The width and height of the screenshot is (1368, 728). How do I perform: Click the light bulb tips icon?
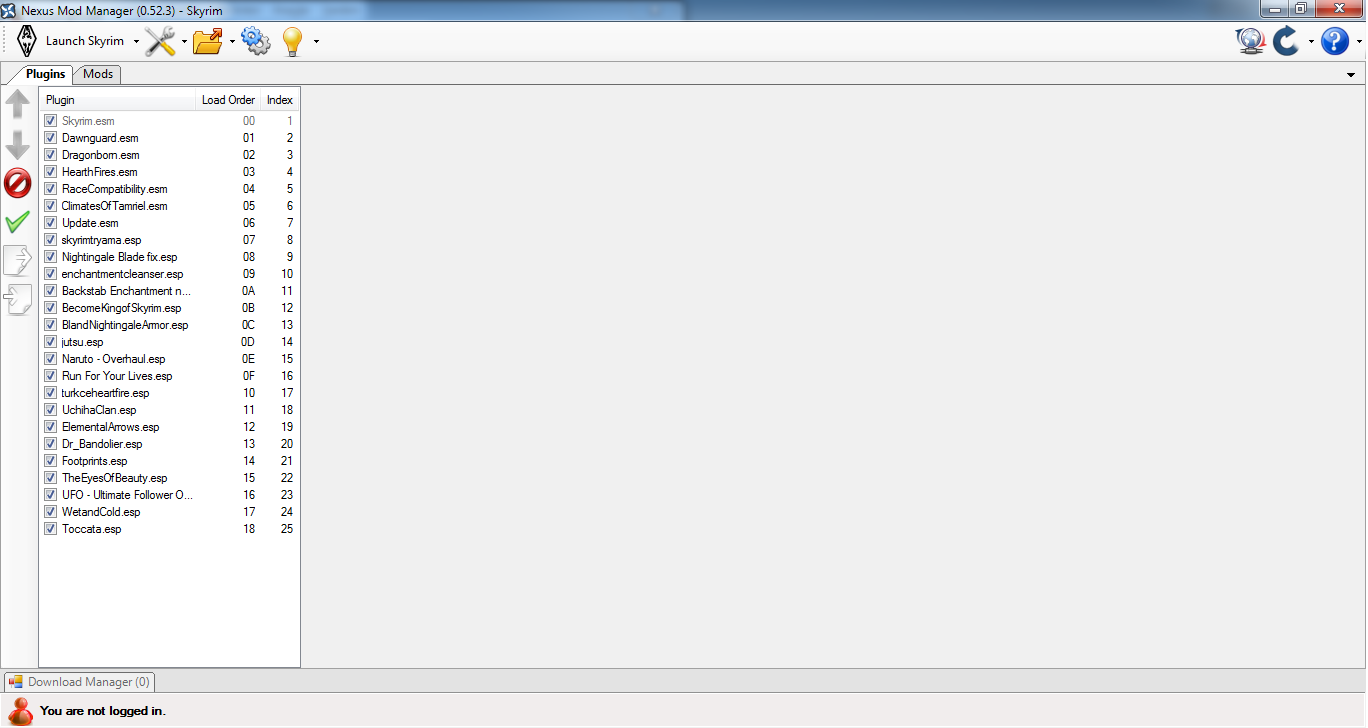pos(292,41)
